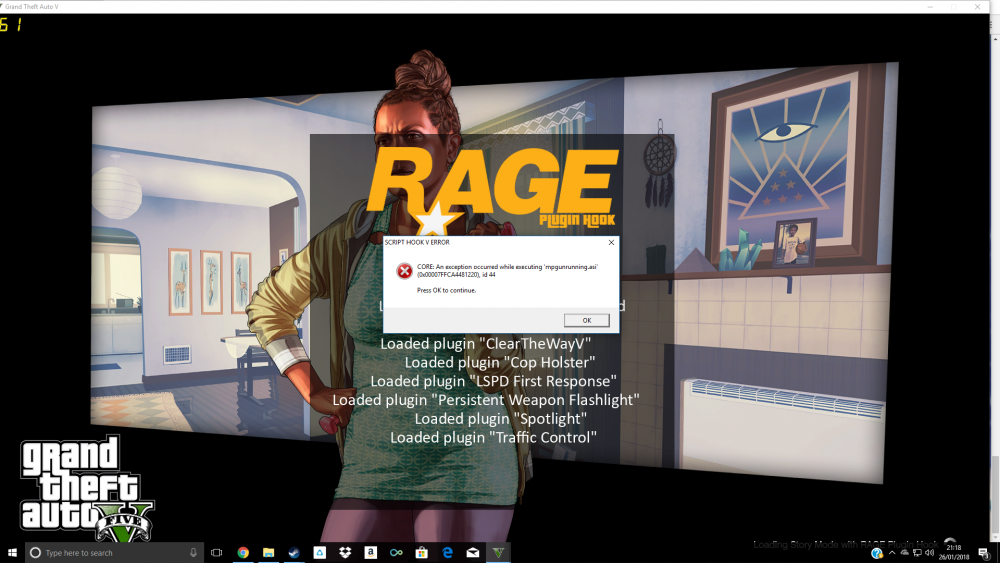Click the red error icon in the dialog
1000x563 pixels.
click(404, 271)
